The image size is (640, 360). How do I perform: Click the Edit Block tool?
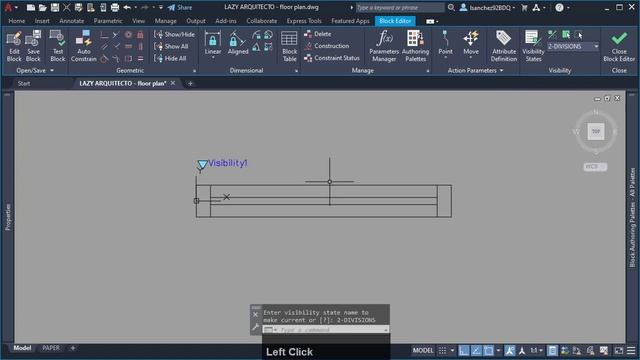(x=14, y=47)
